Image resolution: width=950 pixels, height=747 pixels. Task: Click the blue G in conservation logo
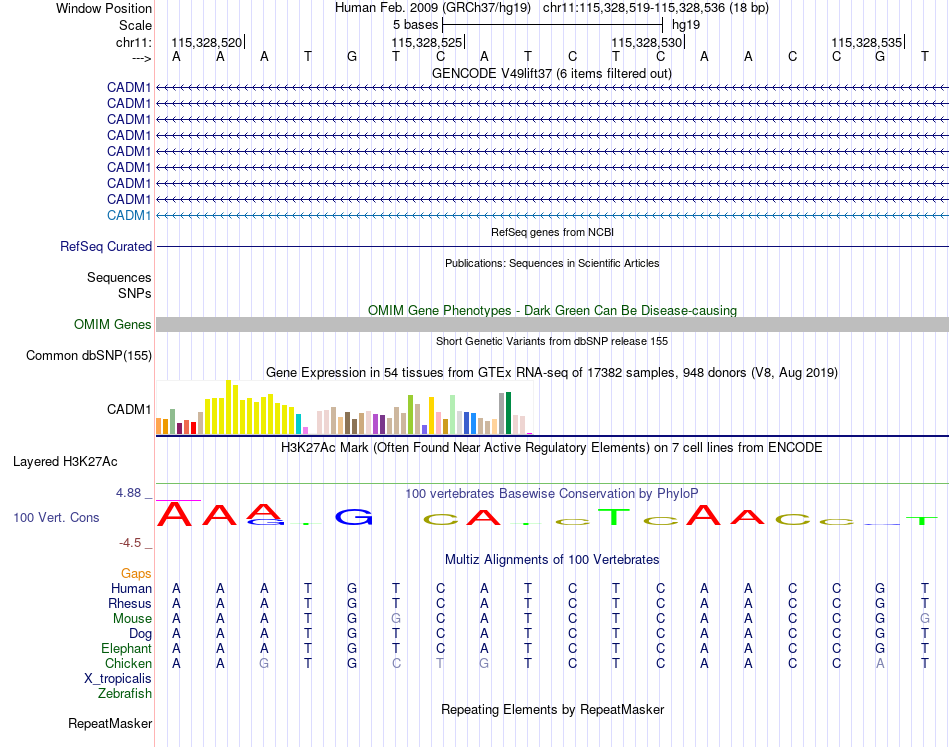coord(354,517)
